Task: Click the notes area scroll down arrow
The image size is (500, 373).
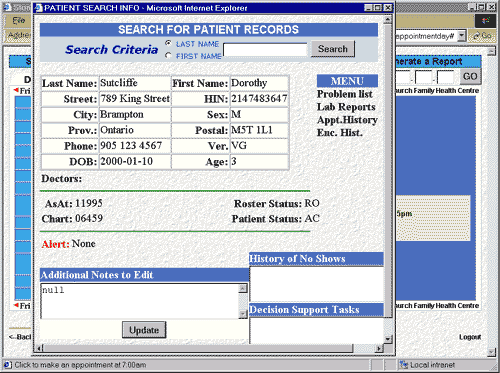Action: pos(243,314)
